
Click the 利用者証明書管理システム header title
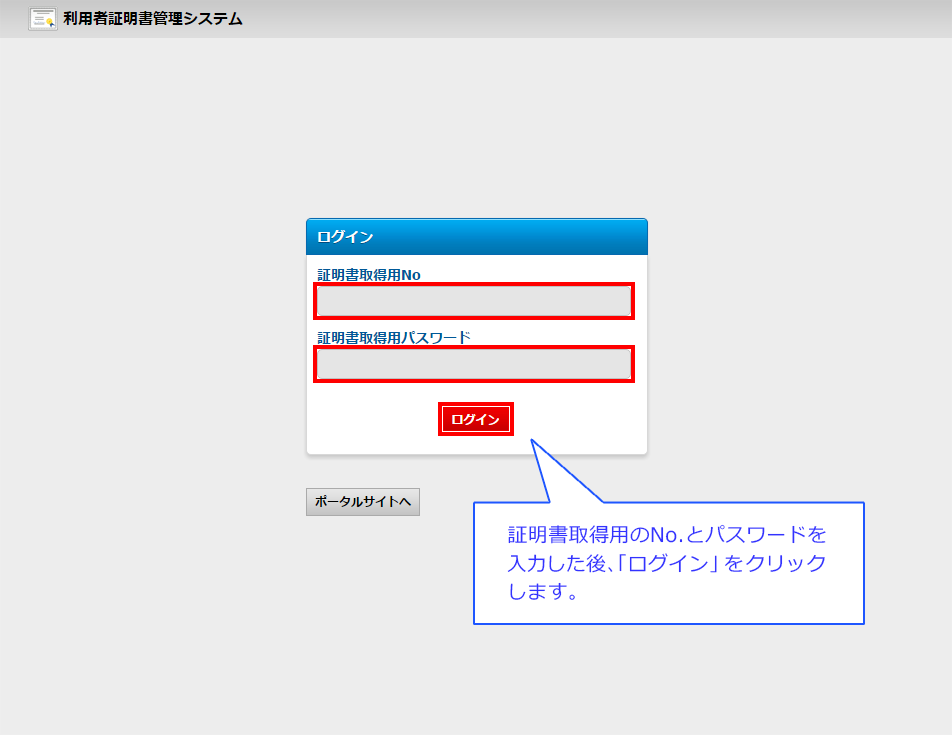tap(153, 19)
